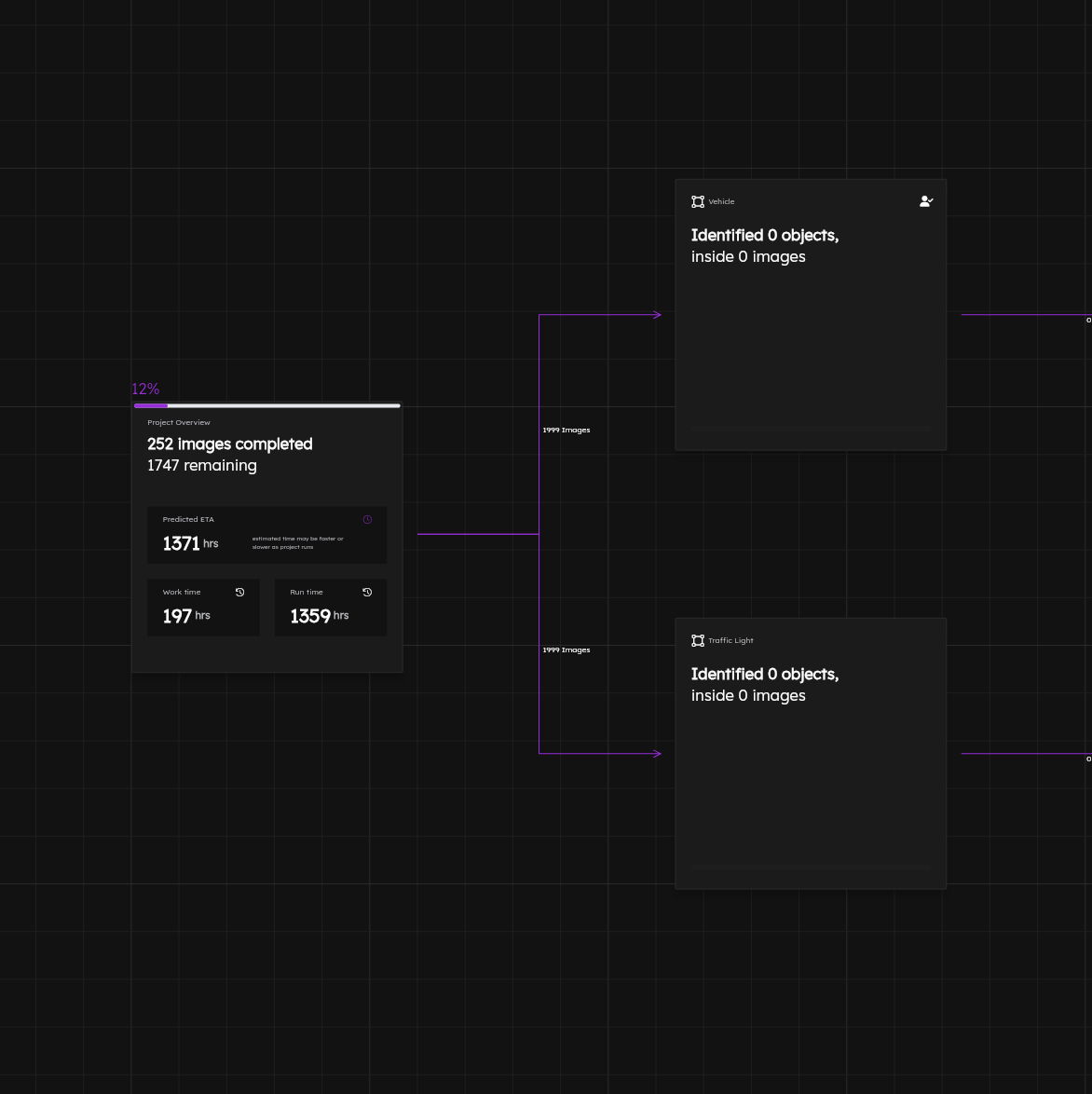Click the purple 12% progress label

[145, 390]
